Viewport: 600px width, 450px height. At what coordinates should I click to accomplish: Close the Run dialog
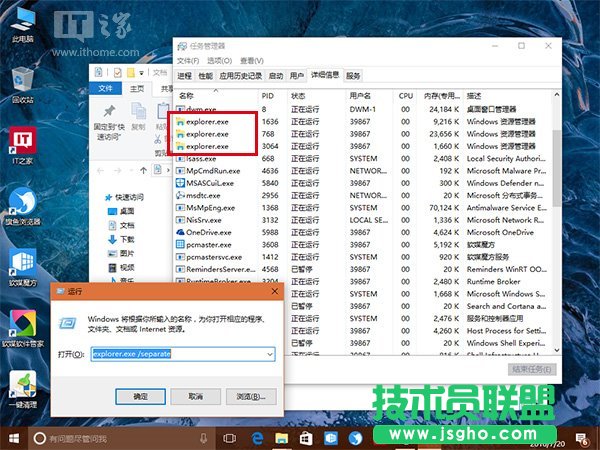tap(274, 291)
